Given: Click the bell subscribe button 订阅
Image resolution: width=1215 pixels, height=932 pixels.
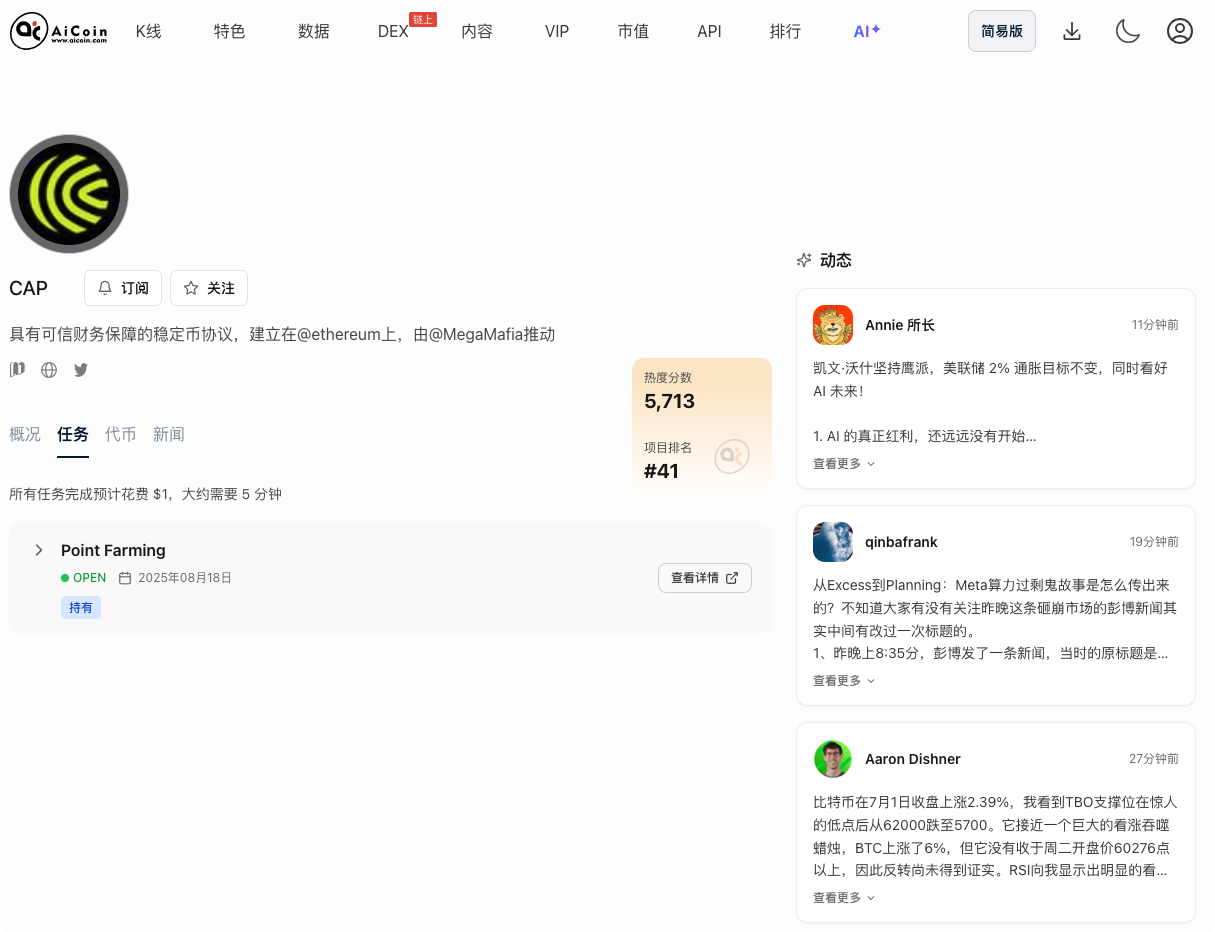Looking at the screenshot, I should click(x=123, y=288).
